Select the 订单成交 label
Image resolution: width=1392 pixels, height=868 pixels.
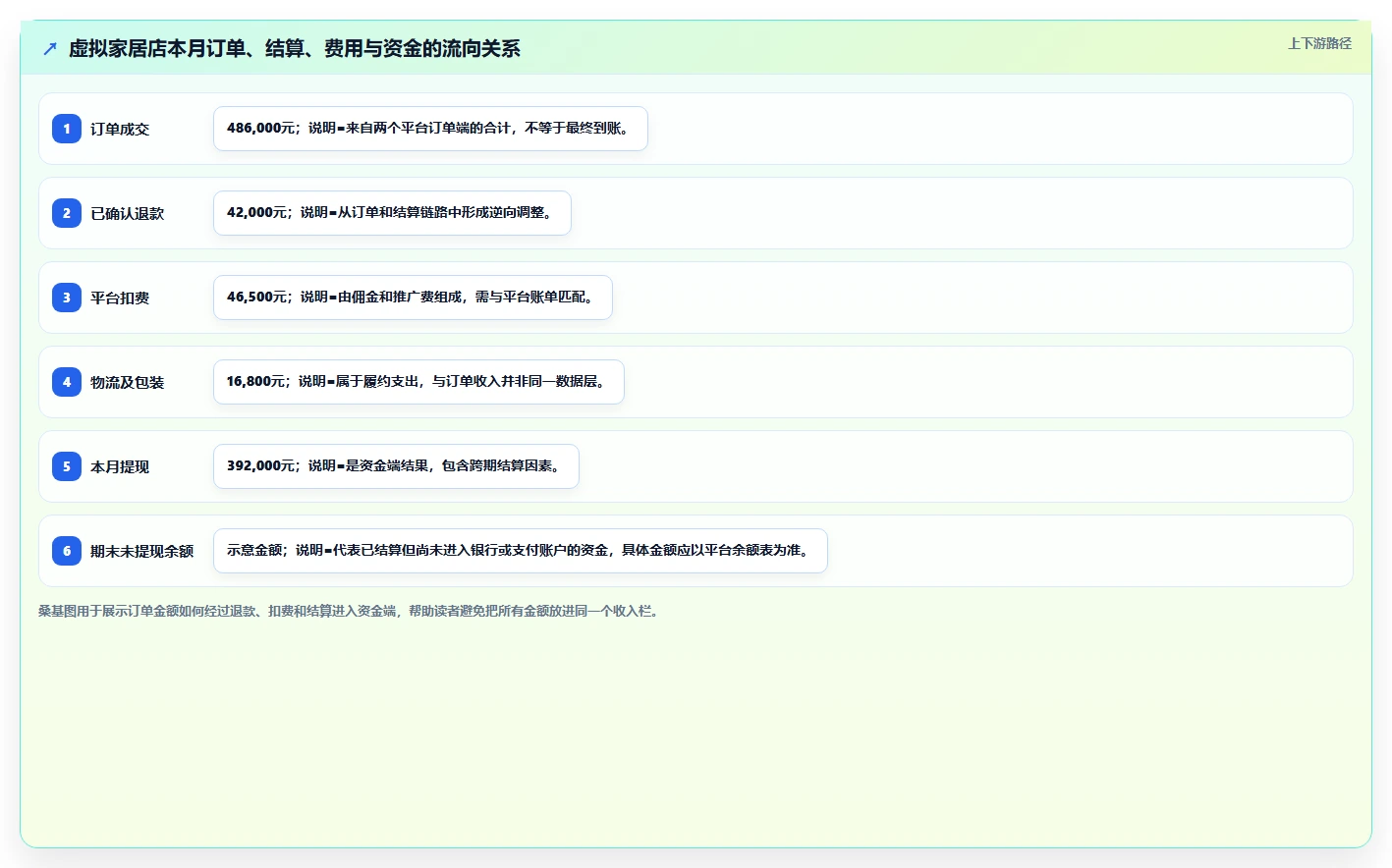click(x=120, y=129)
